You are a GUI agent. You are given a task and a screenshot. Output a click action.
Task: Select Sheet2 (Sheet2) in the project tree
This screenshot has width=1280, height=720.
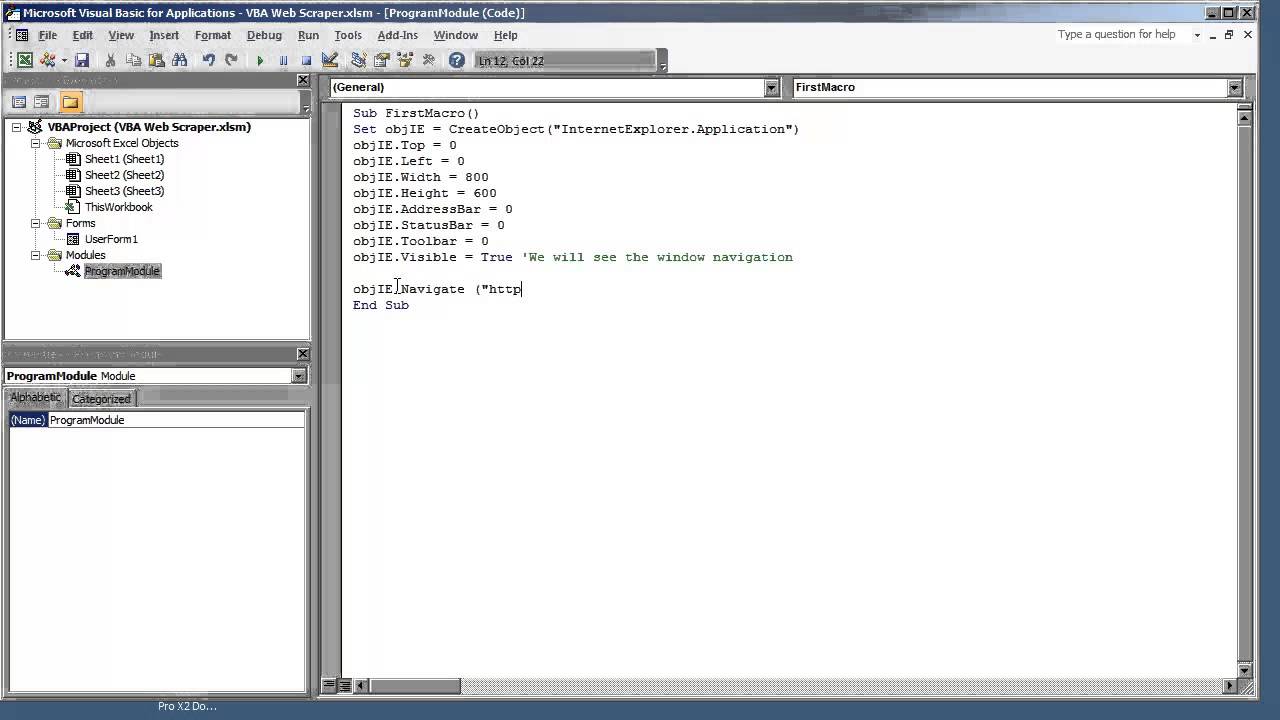tap(124, 175)
